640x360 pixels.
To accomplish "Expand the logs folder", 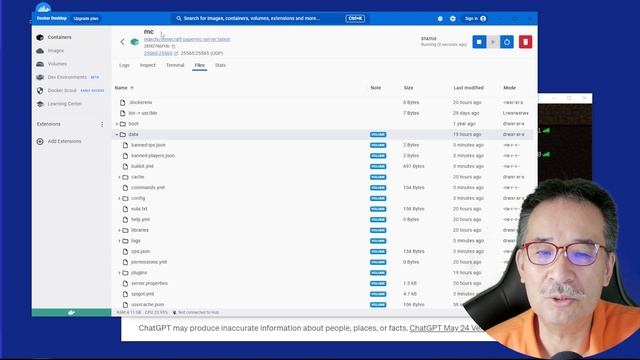I will click(120, 241).
